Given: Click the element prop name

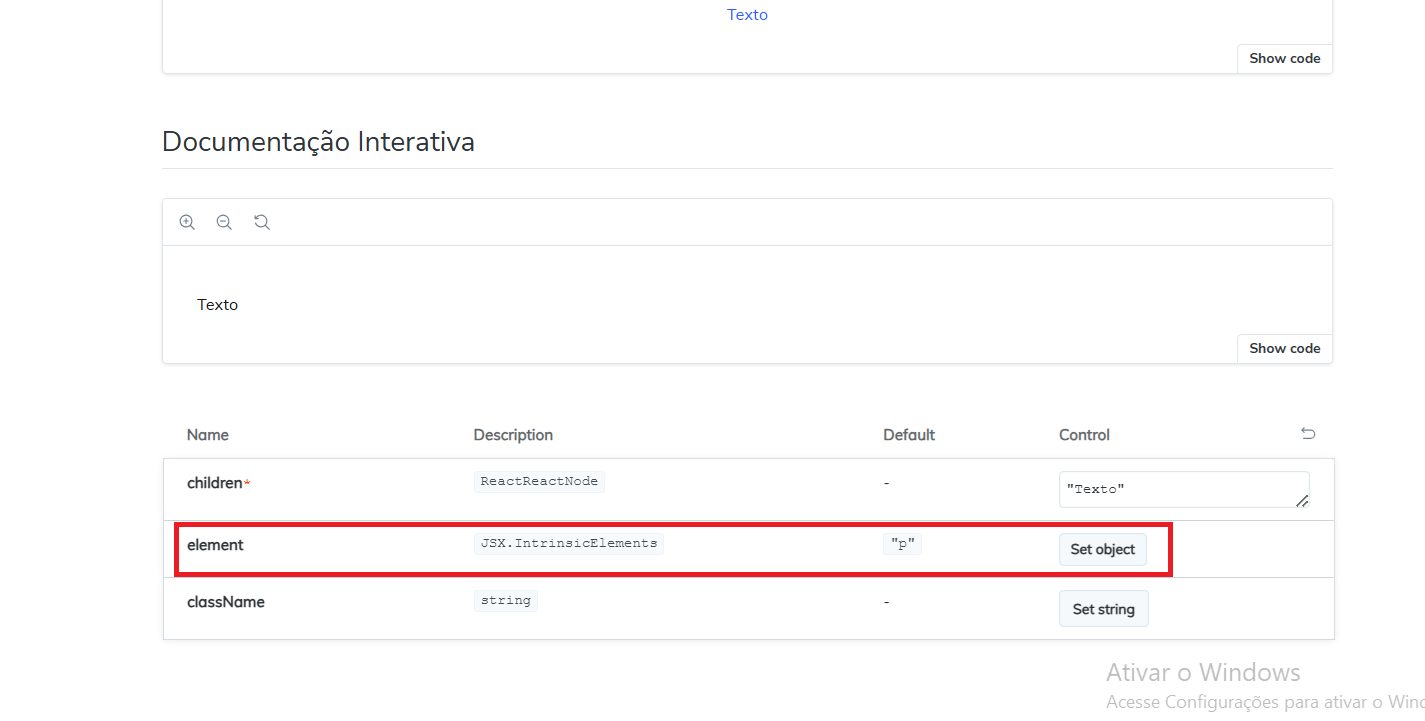Looking at the screenshot, I should [215, 545].
